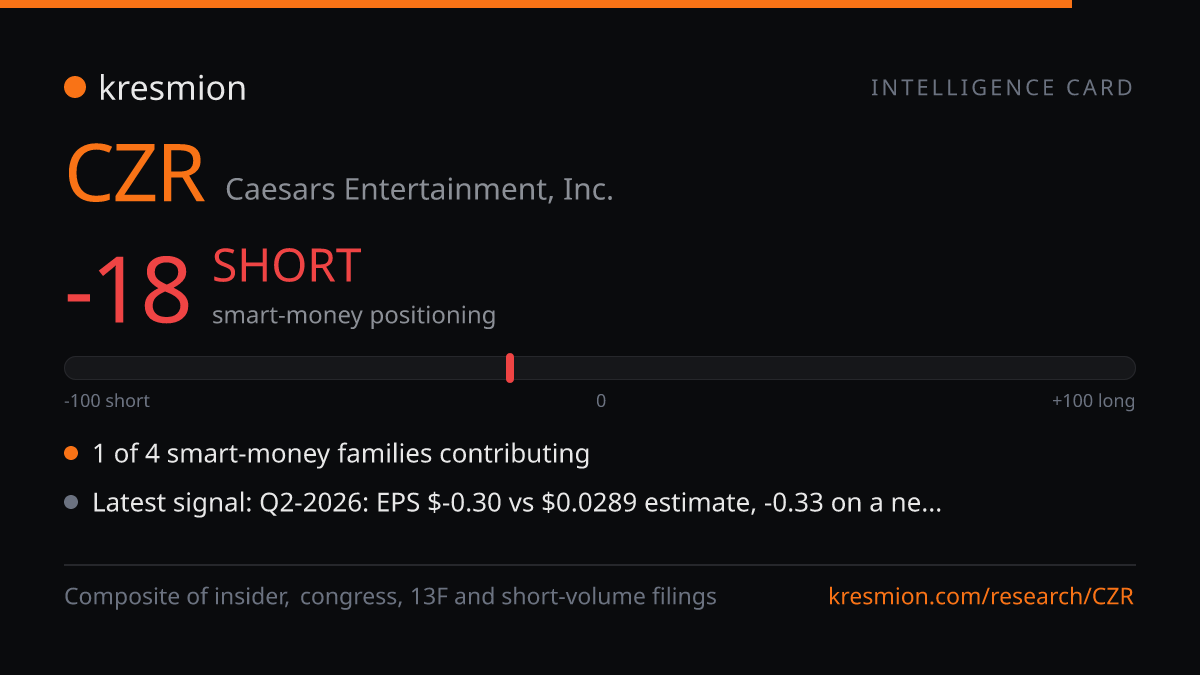The height and width of the screenshot is (675, 1200).
Task: Click the -18 score value
Action: 128,291
